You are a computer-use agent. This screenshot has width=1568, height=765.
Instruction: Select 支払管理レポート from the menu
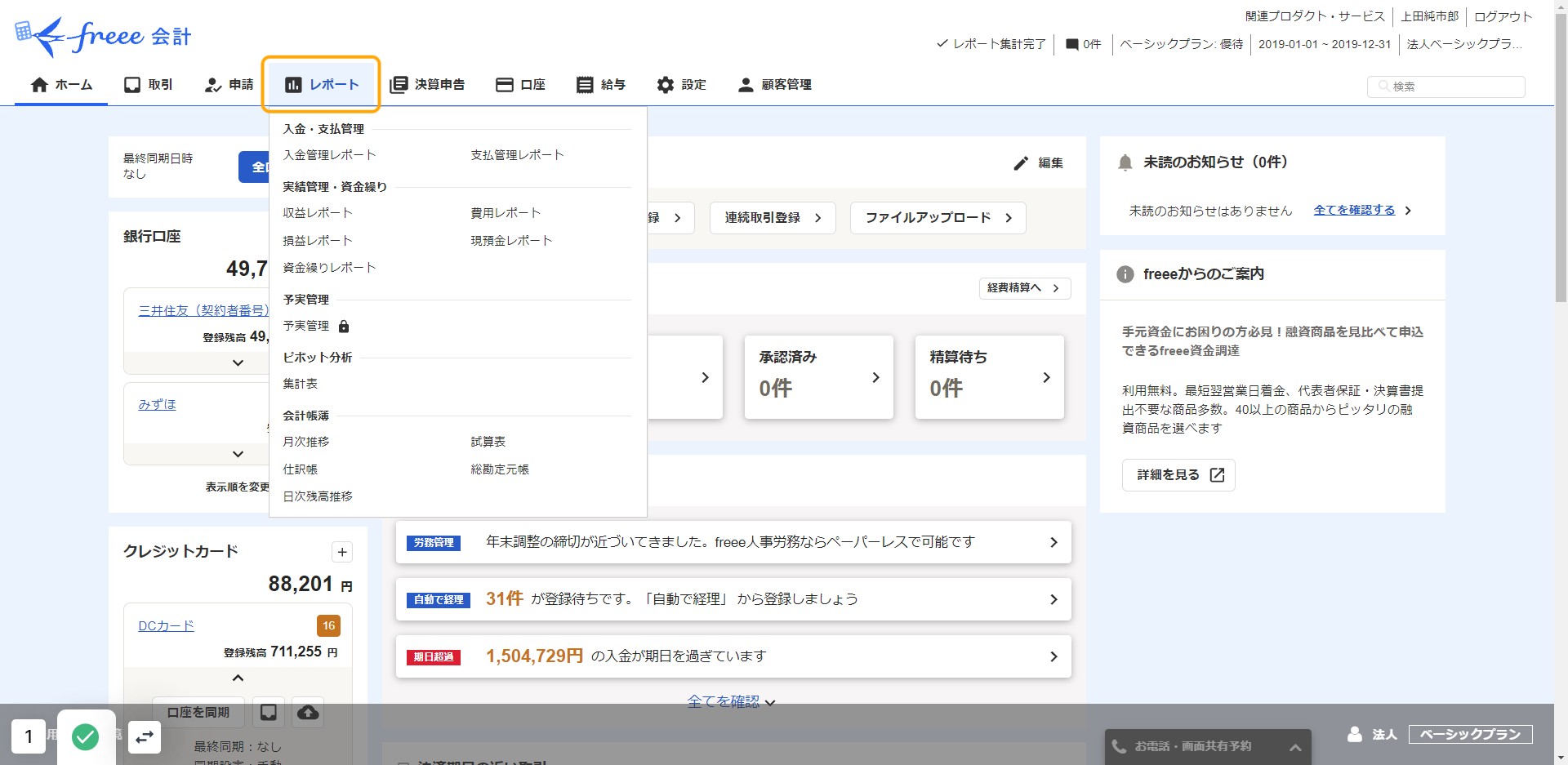click(x=517, y=155)
